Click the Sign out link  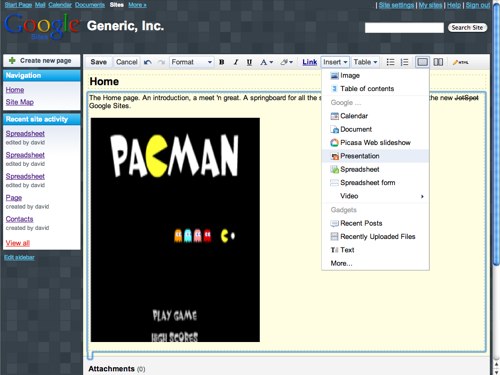pyautogui.click(x=477, y=5)
